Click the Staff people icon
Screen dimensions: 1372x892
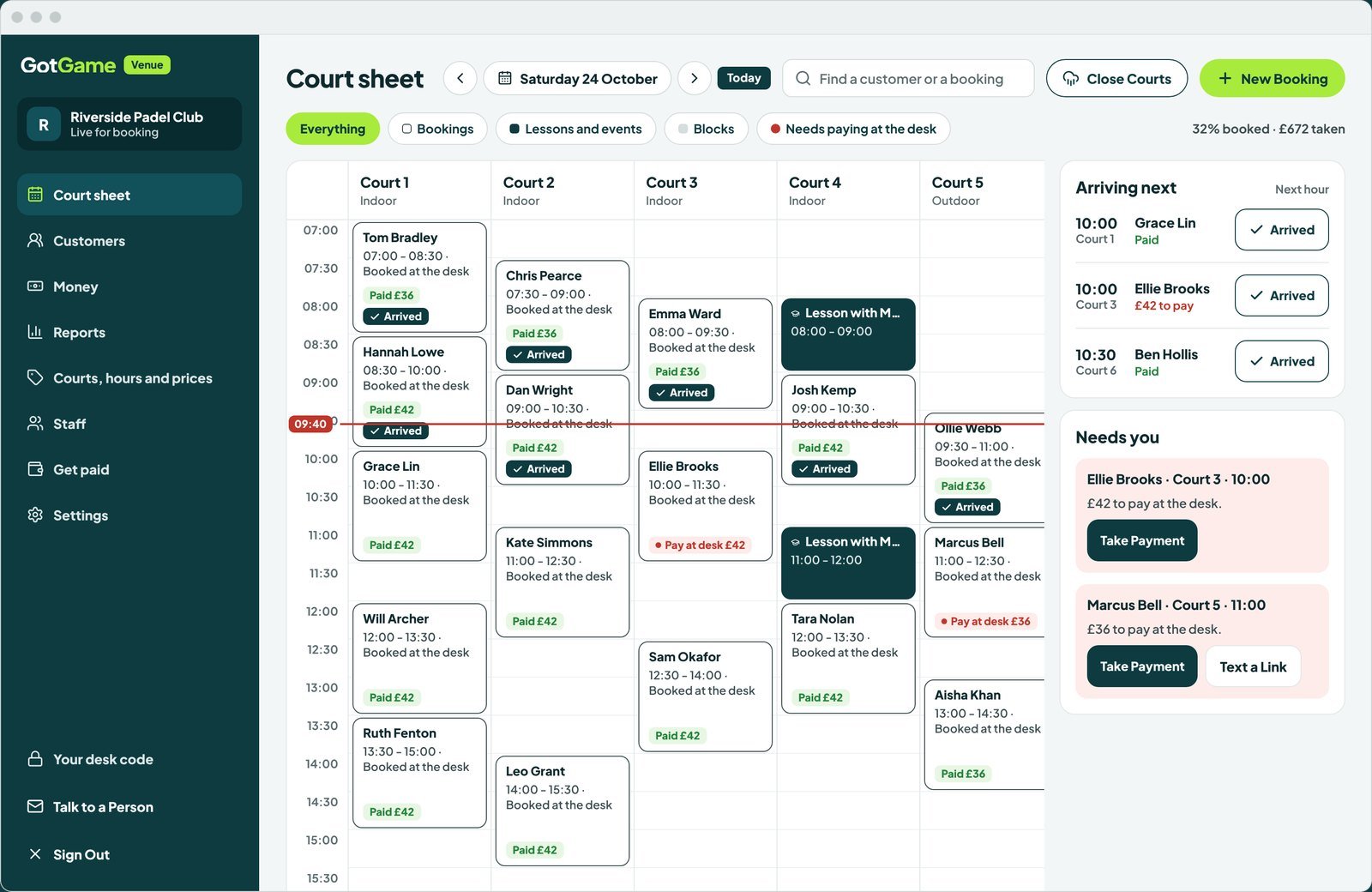tap(35, 424)
